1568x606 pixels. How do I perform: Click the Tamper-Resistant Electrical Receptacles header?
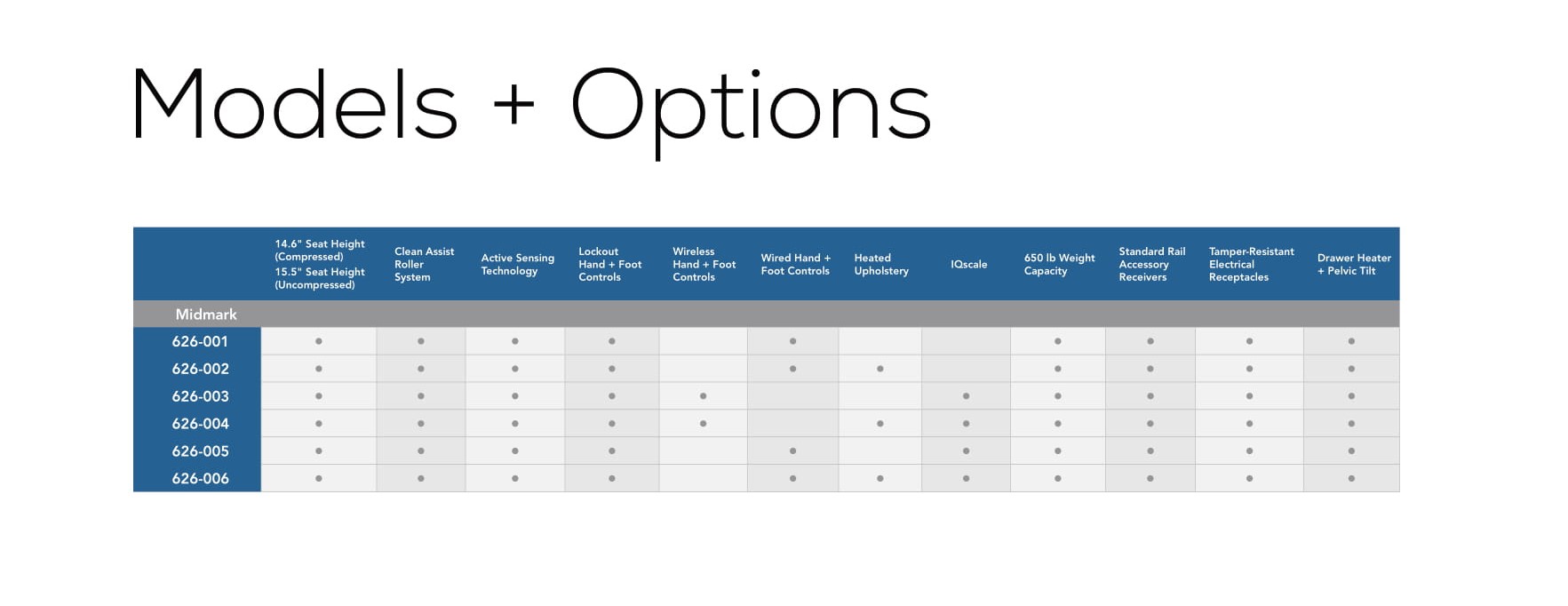coord(1251,265)
